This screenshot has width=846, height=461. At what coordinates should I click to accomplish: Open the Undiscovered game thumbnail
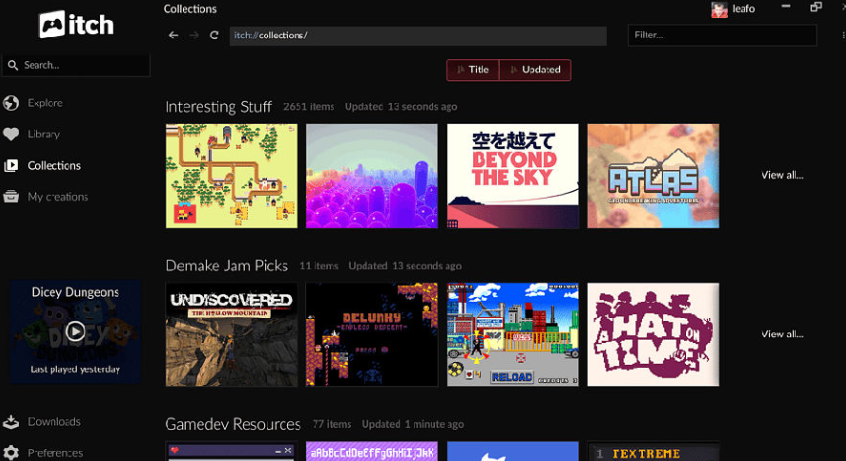(x=231, y=335)
